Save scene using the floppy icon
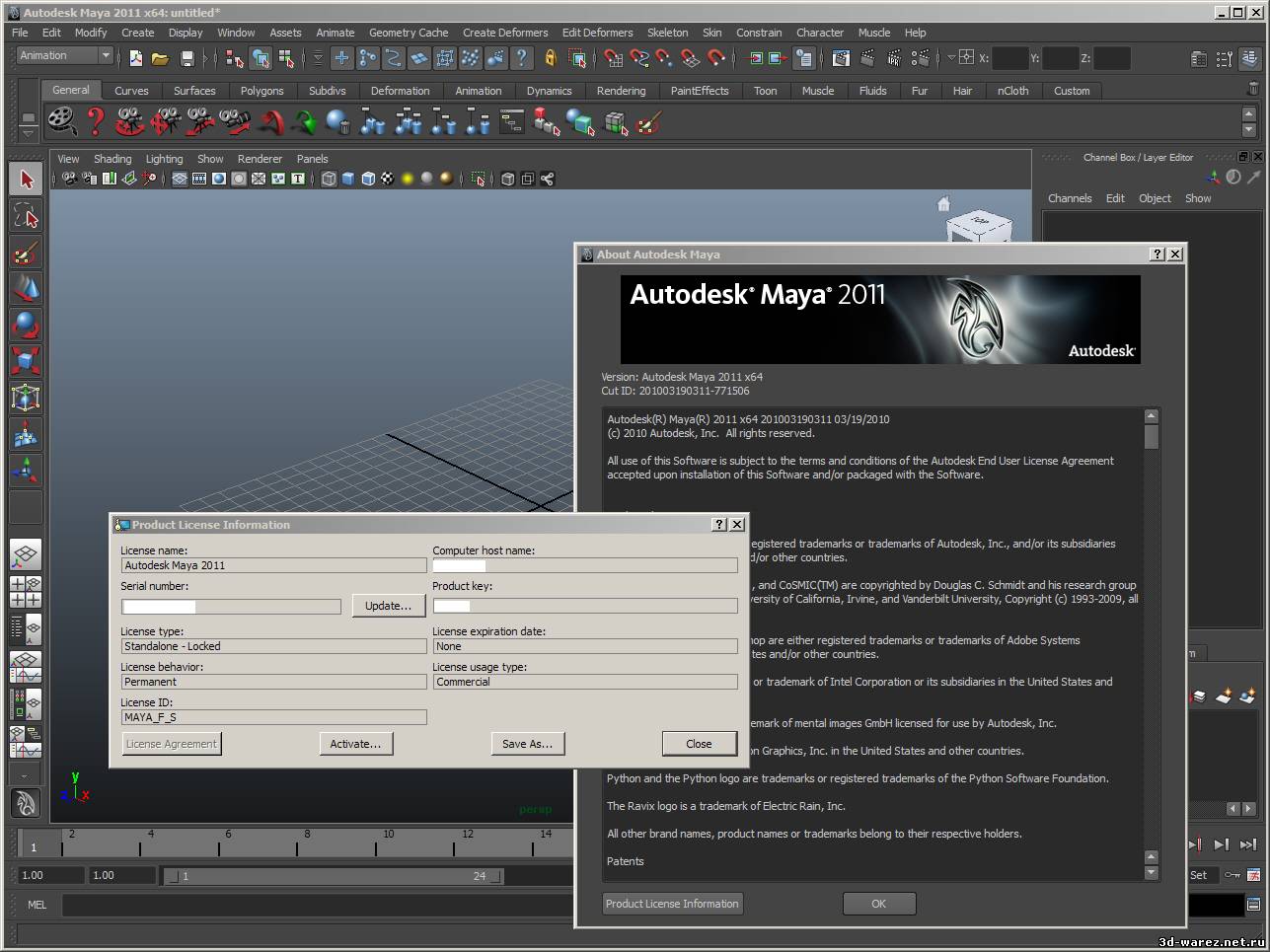This screenshot has height=952, width=1270. tap(187, 58)
